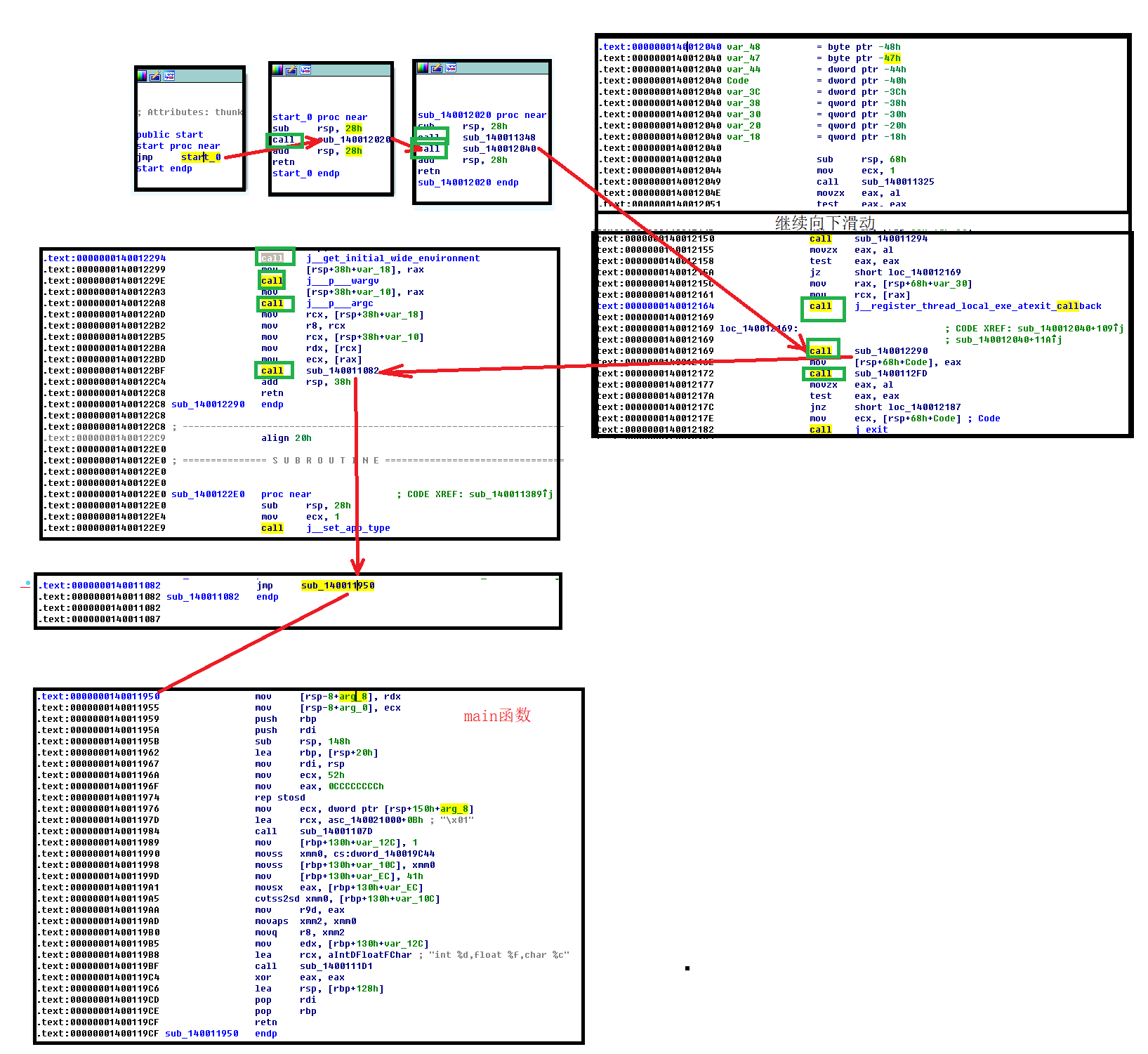Screen dimensions: 1148x1054
Task: Follow call target sub_140012020 in start_0 node
Action: click(353, 140)
